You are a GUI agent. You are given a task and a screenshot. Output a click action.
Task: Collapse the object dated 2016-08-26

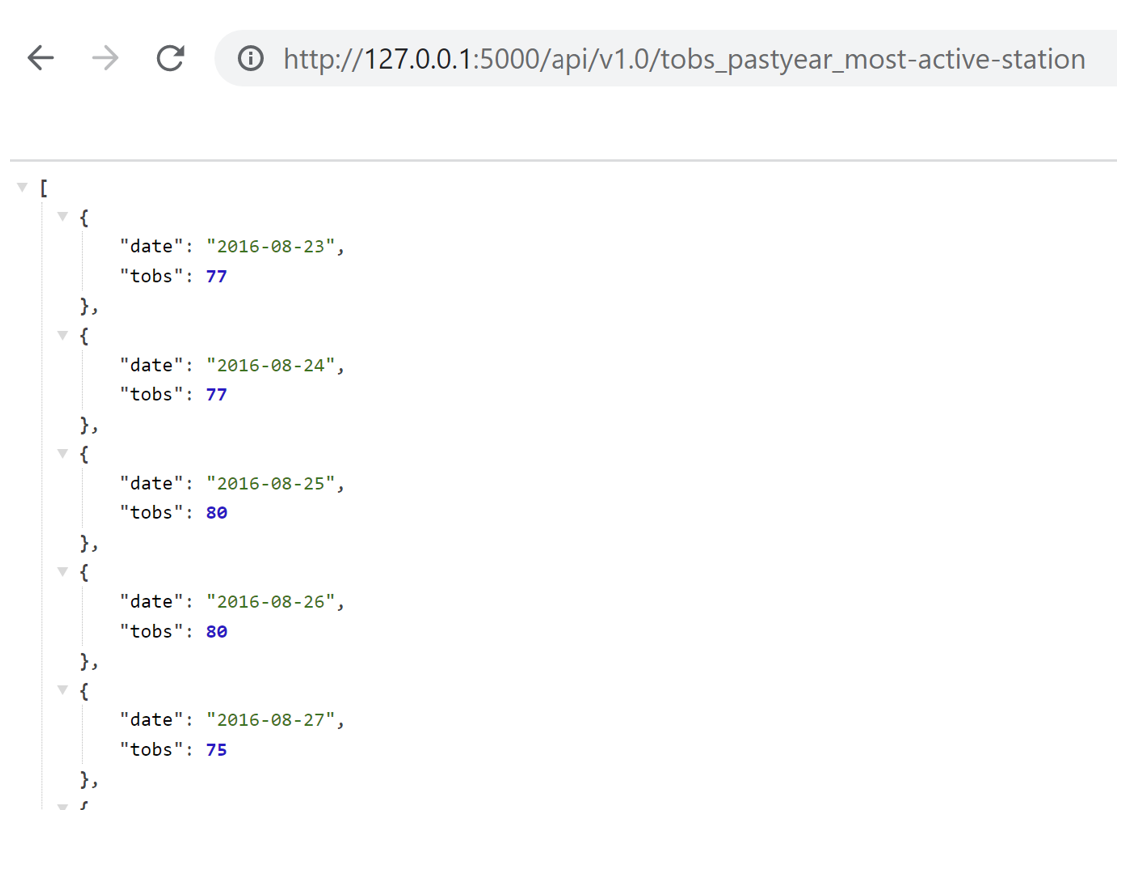pyautogui.click(x=62, y=571)
